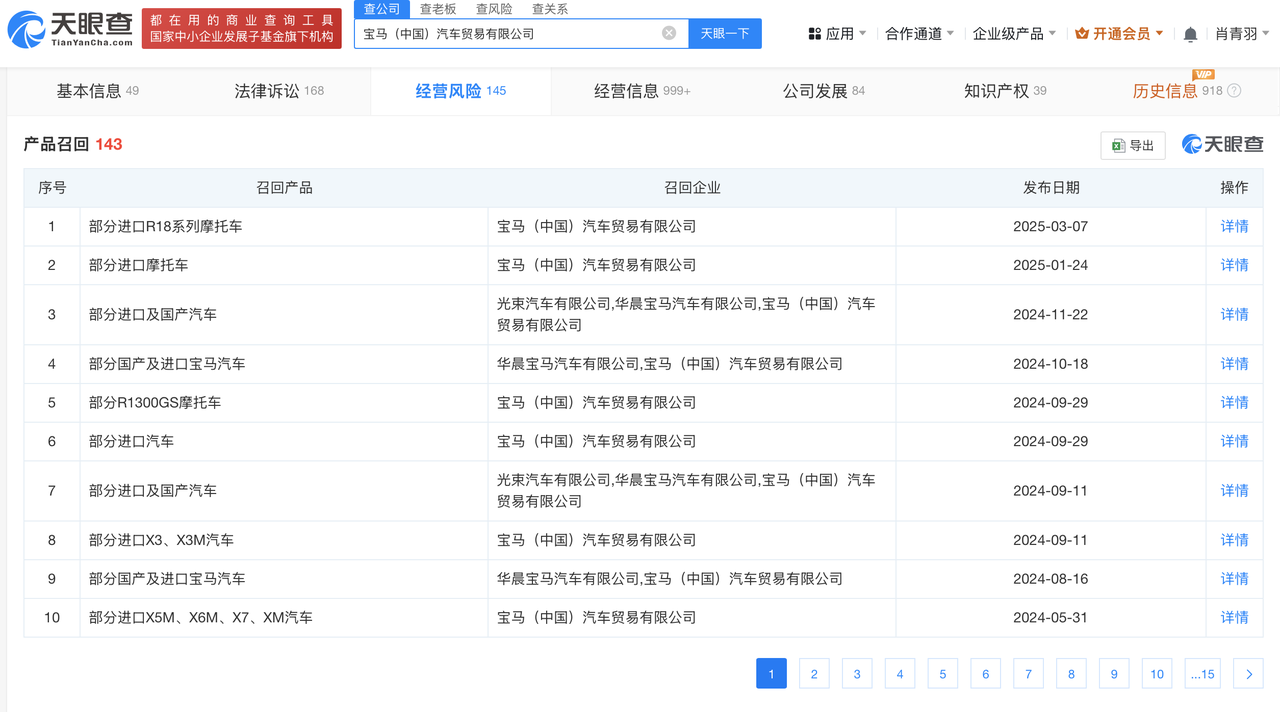1280x712 pixels.
Task: Open 详情 for row 7 recall
Action: click(x=1234, y=491)
